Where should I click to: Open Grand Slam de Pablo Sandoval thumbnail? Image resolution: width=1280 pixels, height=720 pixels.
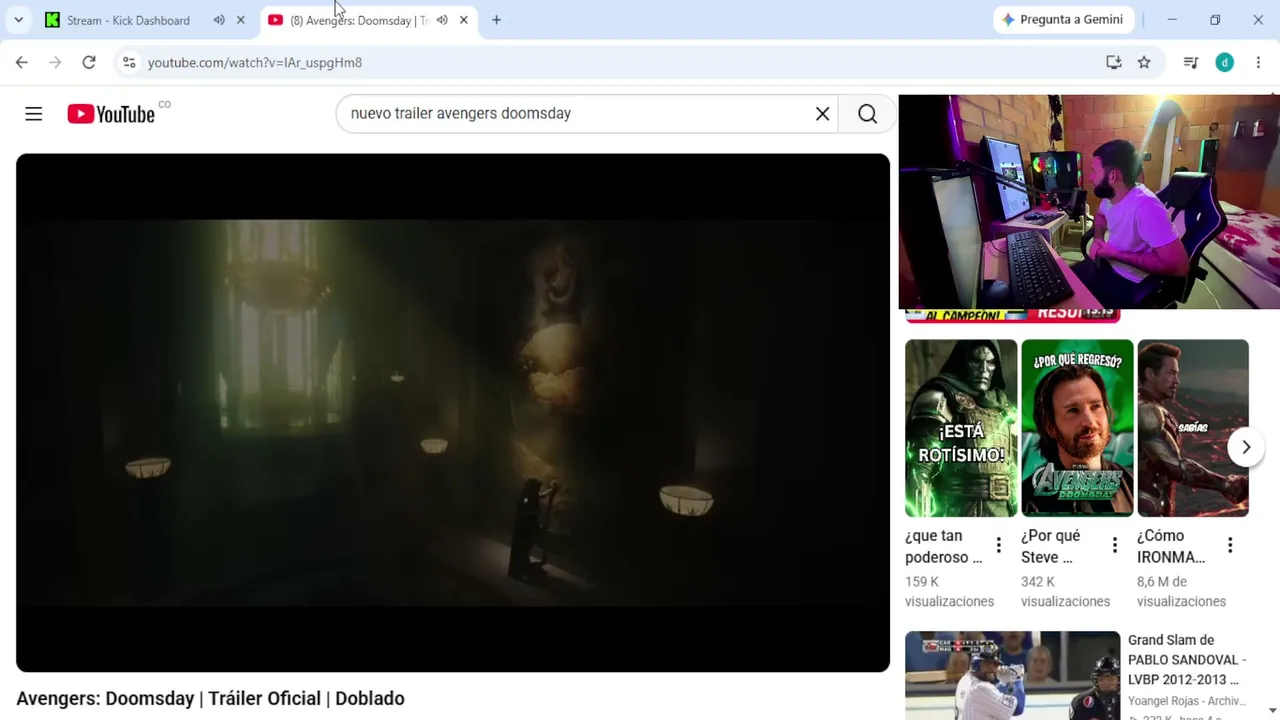(1013, 675)
